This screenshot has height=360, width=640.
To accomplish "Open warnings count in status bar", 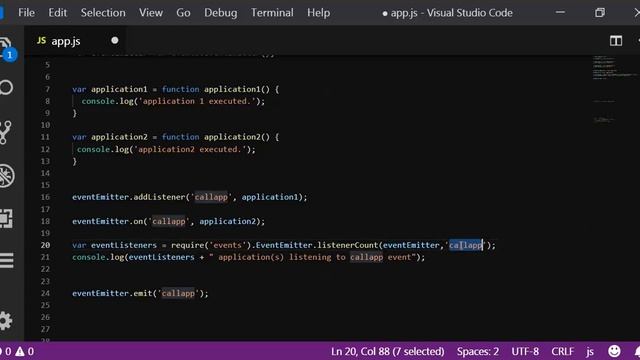I will 25,351.
